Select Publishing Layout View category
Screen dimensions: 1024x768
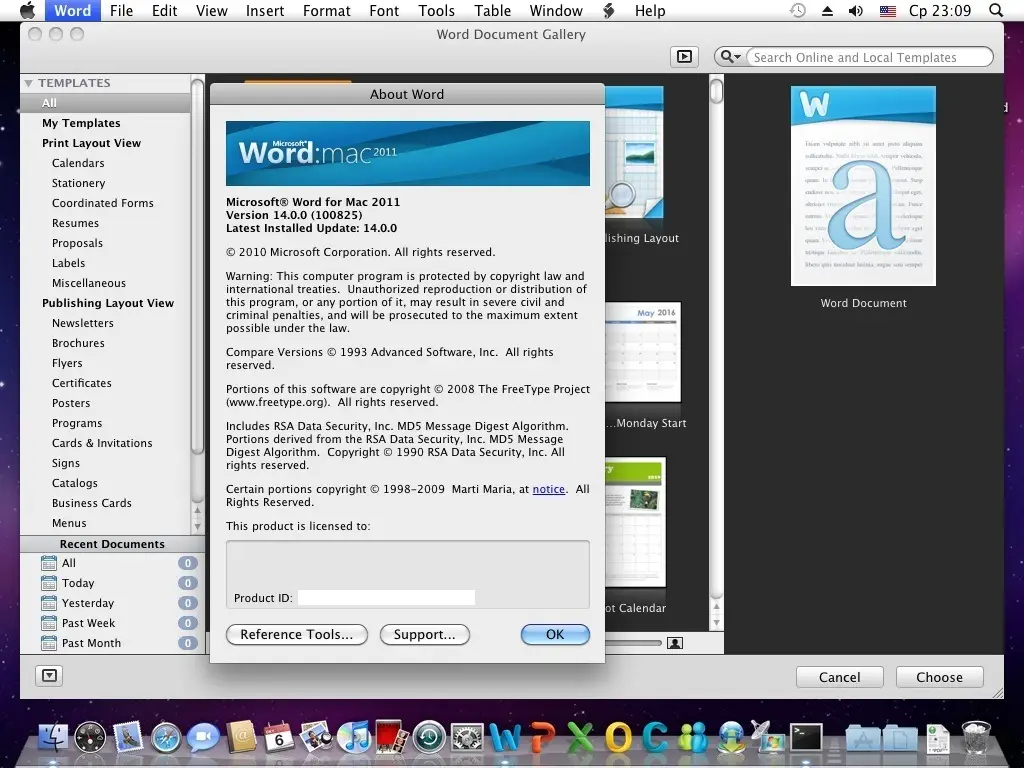pyautogui.click(x=108, y=303)
